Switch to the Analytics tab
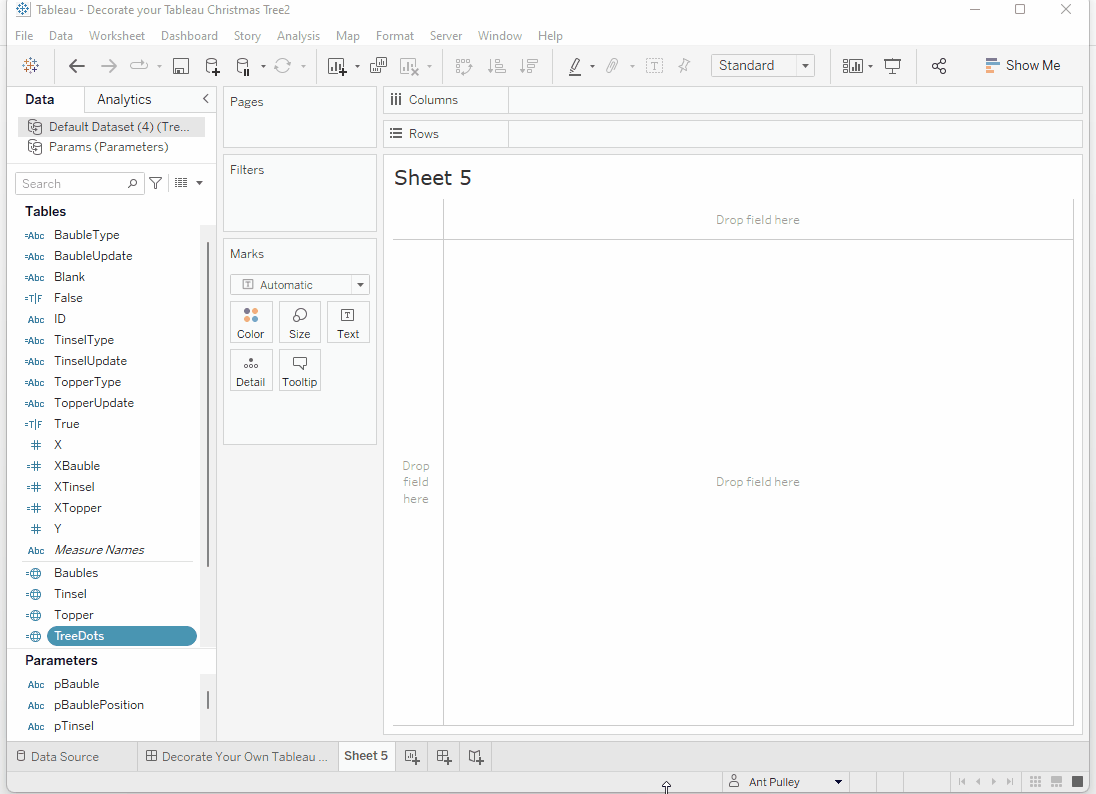 pyautogui.click(x=125, y=99)
